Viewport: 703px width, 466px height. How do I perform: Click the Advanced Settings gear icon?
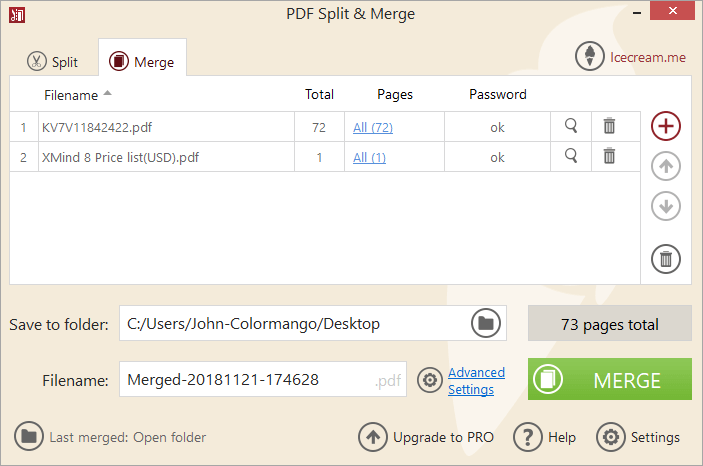pos(430,380)
